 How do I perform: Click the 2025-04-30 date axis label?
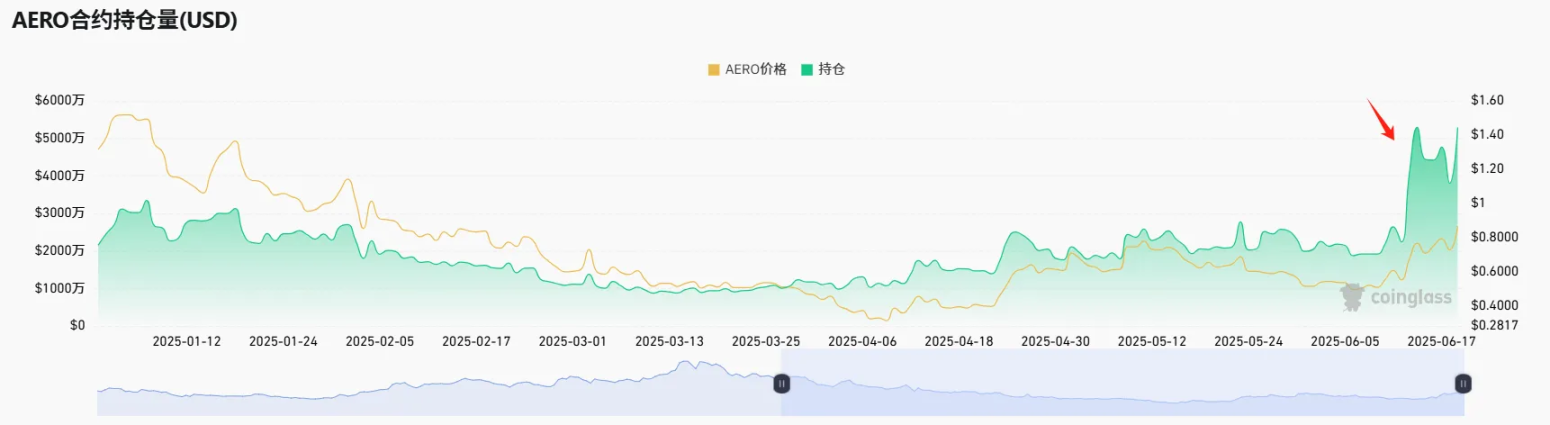pyautogui.click(x=1056, y=341)
